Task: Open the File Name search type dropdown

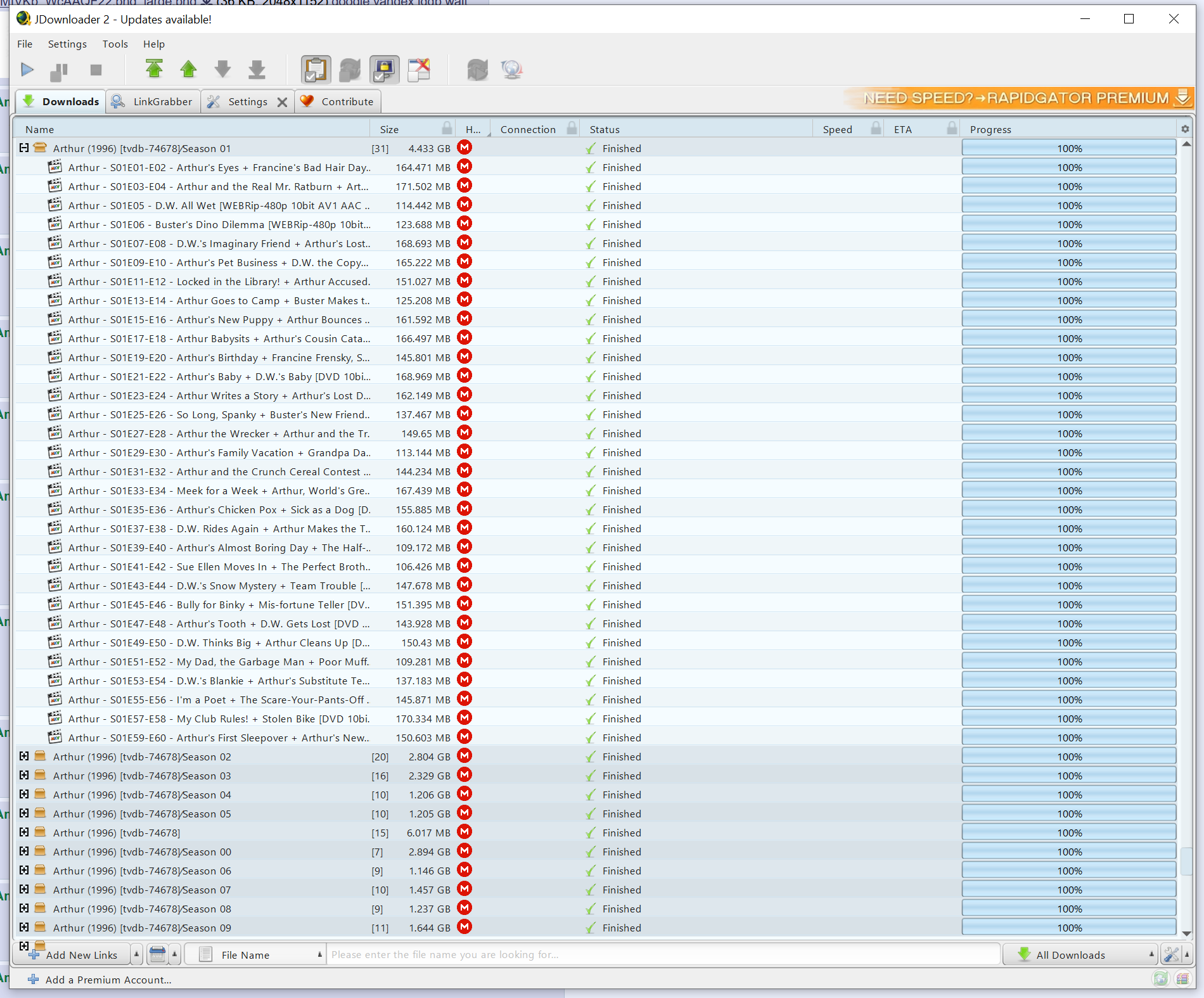Action: [255, 954]
